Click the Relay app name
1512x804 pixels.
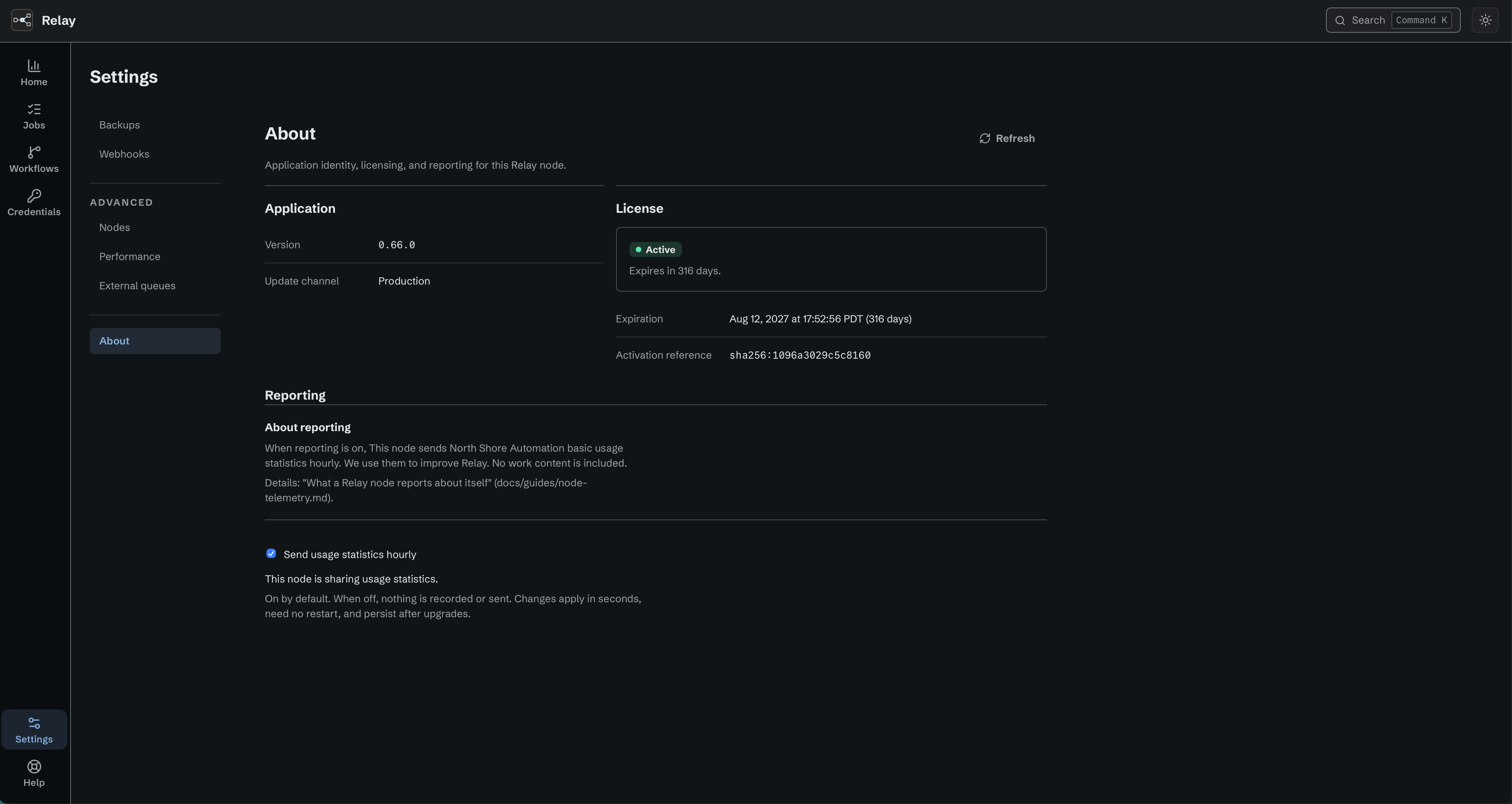coord(59,20)
